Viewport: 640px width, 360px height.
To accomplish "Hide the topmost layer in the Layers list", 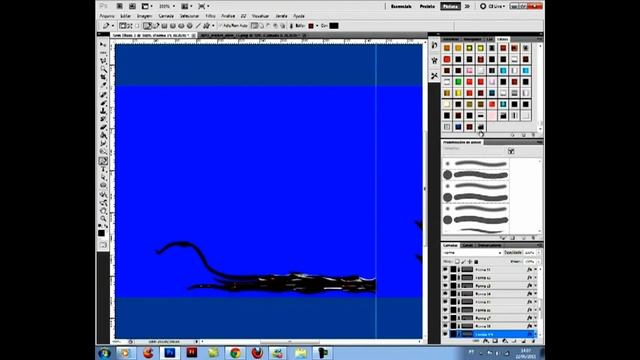I will pos(445,269).
